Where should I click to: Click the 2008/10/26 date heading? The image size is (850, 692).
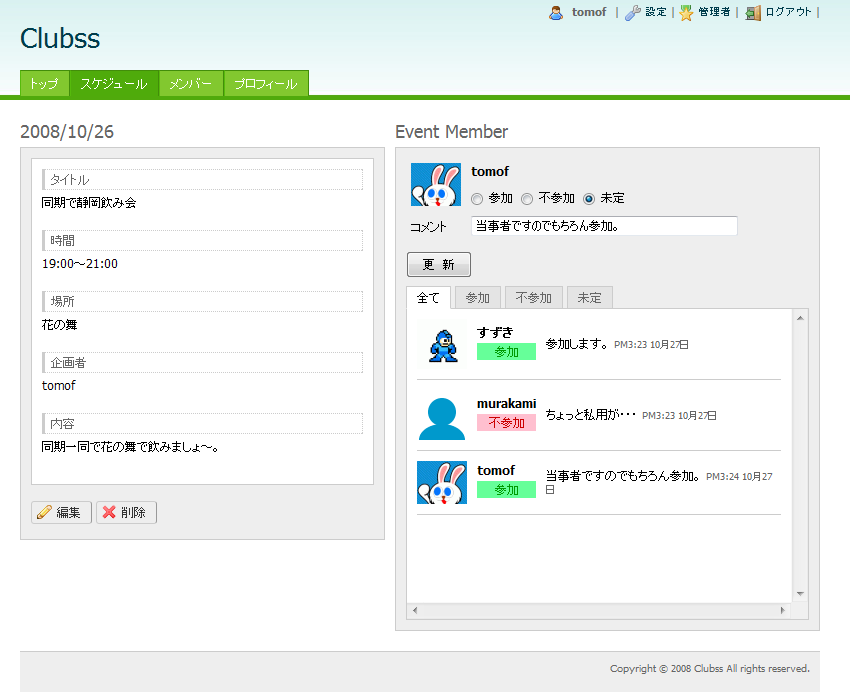67,132
